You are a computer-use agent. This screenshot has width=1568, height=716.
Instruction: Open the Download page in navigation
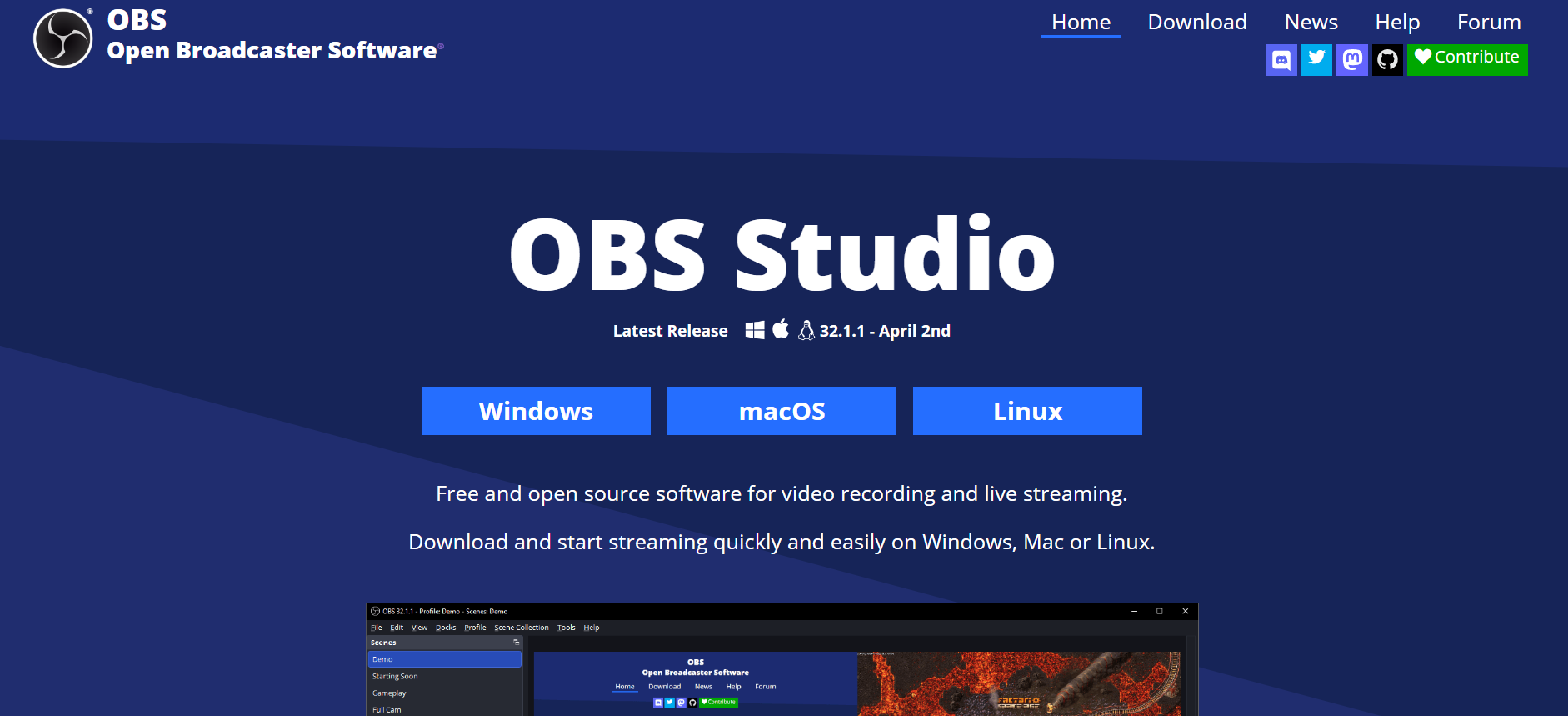1197,23
